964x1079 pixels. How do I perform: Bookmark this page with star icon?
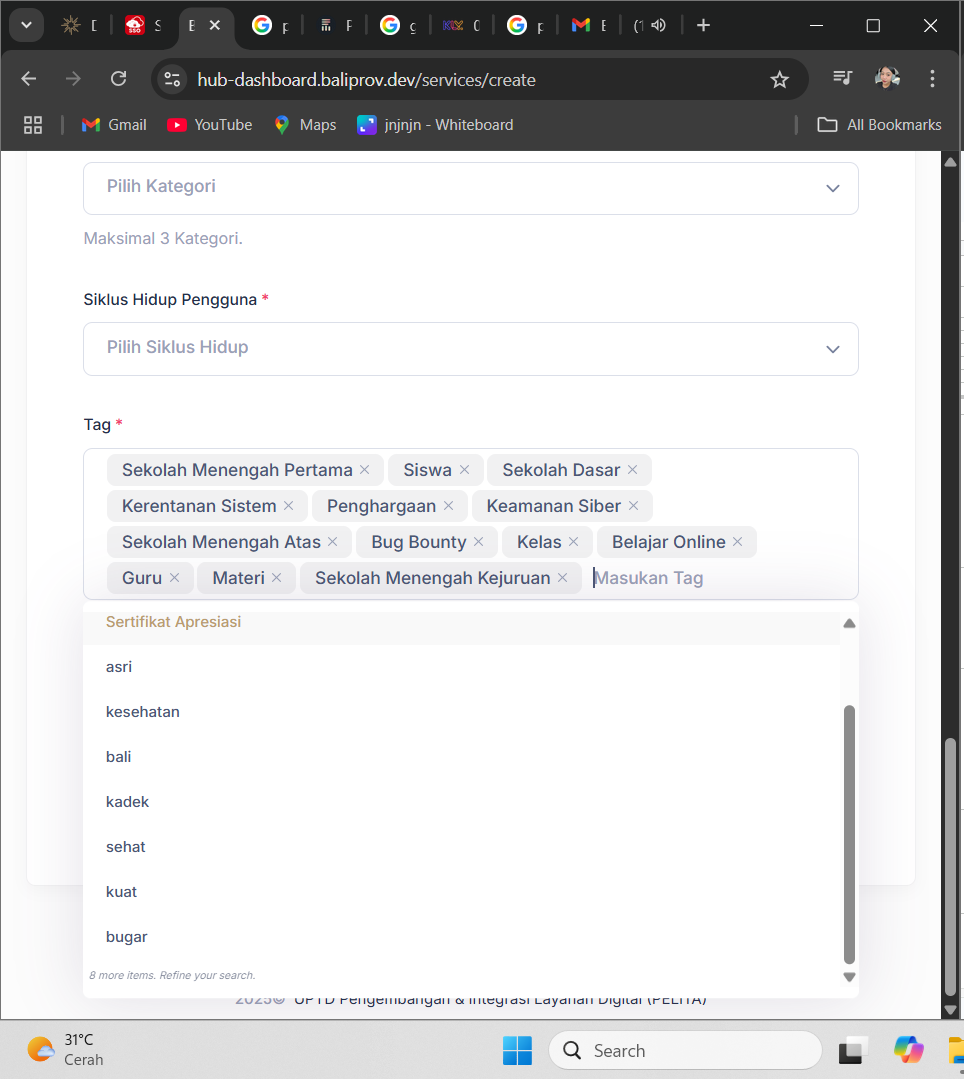780,80
